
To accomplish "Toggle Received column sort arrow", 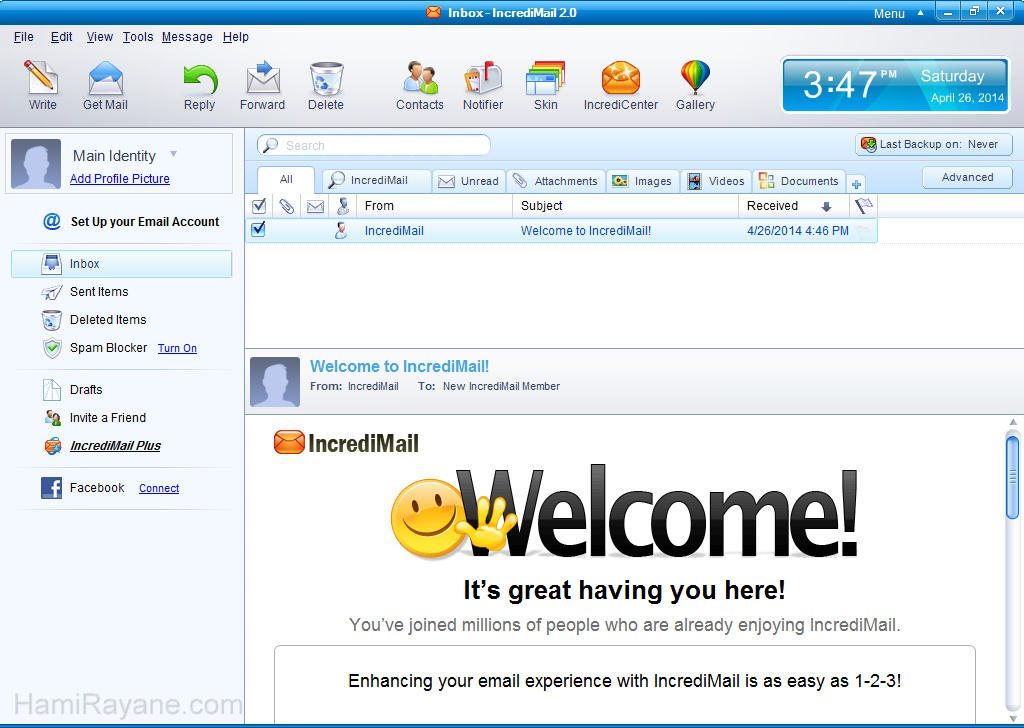I will (x=826, y=207).
